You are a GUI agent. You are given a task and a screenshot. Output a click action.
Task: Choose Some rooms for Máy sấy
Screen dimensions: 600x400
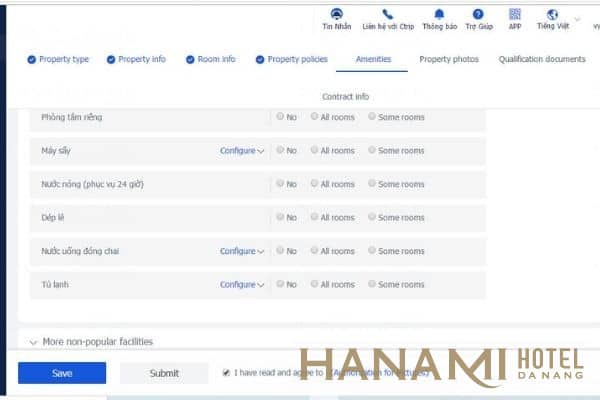click(x=372, y=150)
